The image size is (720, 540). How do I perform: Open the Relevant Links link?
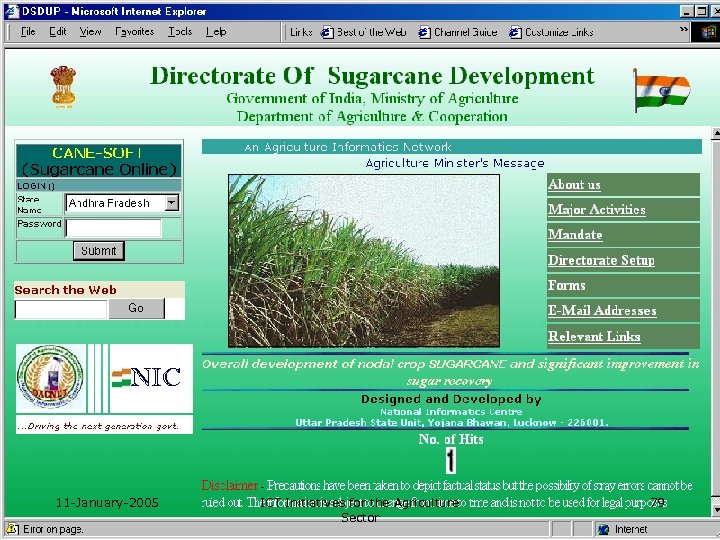click(x=594, y=337)
